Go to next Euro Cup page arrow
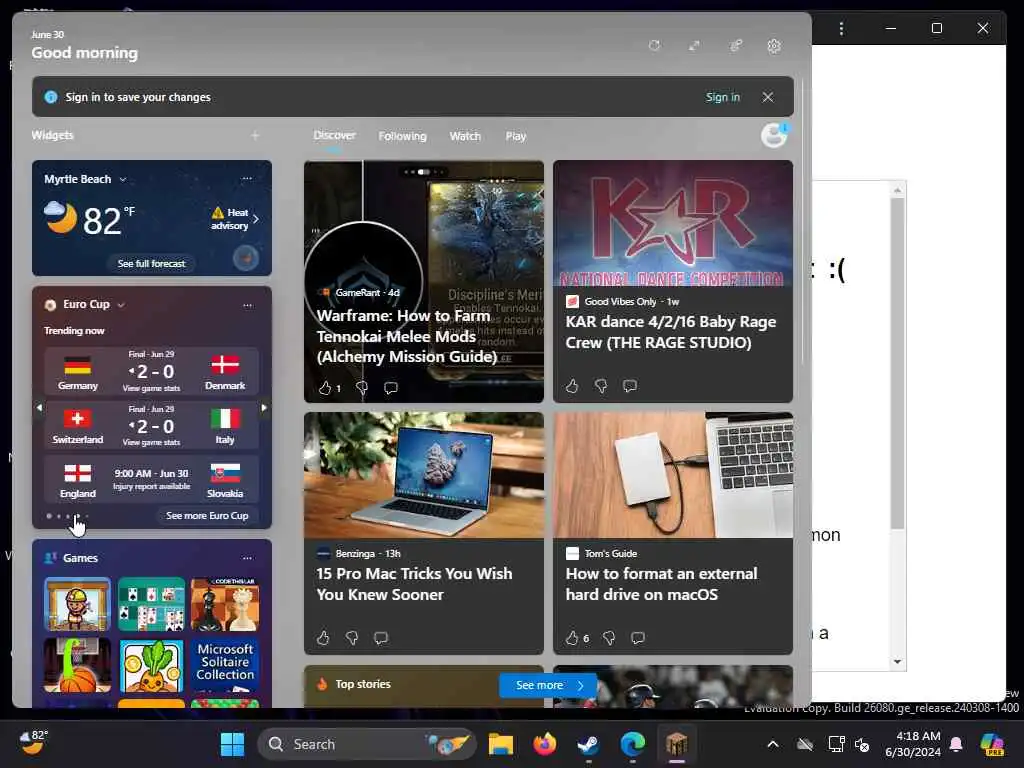 pyautogui.click(x=264, y=408)
